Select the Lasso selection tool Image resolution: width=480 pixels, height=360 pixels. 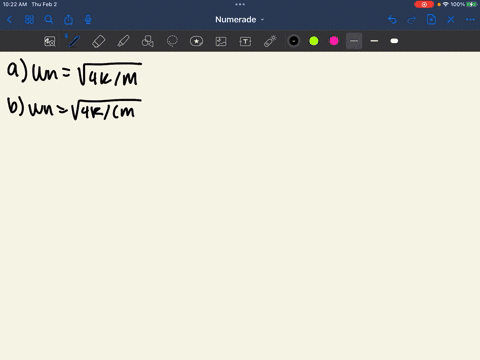coord(172,41)
